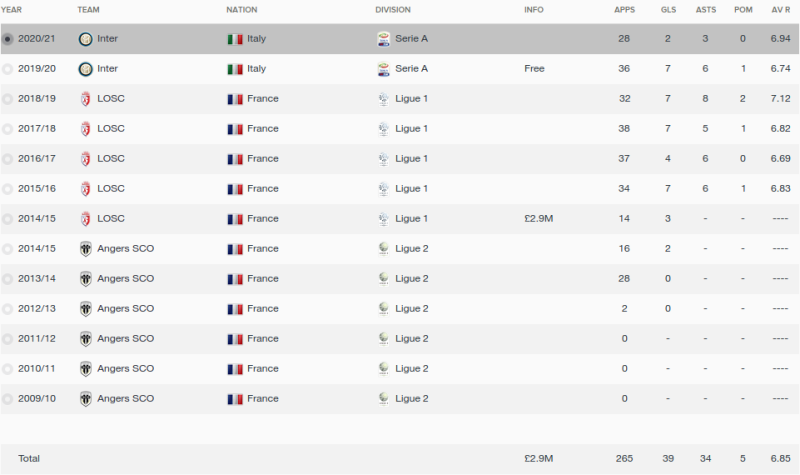
Task: Open Angers SCO team link for 2012/13
Action: click(x=126, y=309)
